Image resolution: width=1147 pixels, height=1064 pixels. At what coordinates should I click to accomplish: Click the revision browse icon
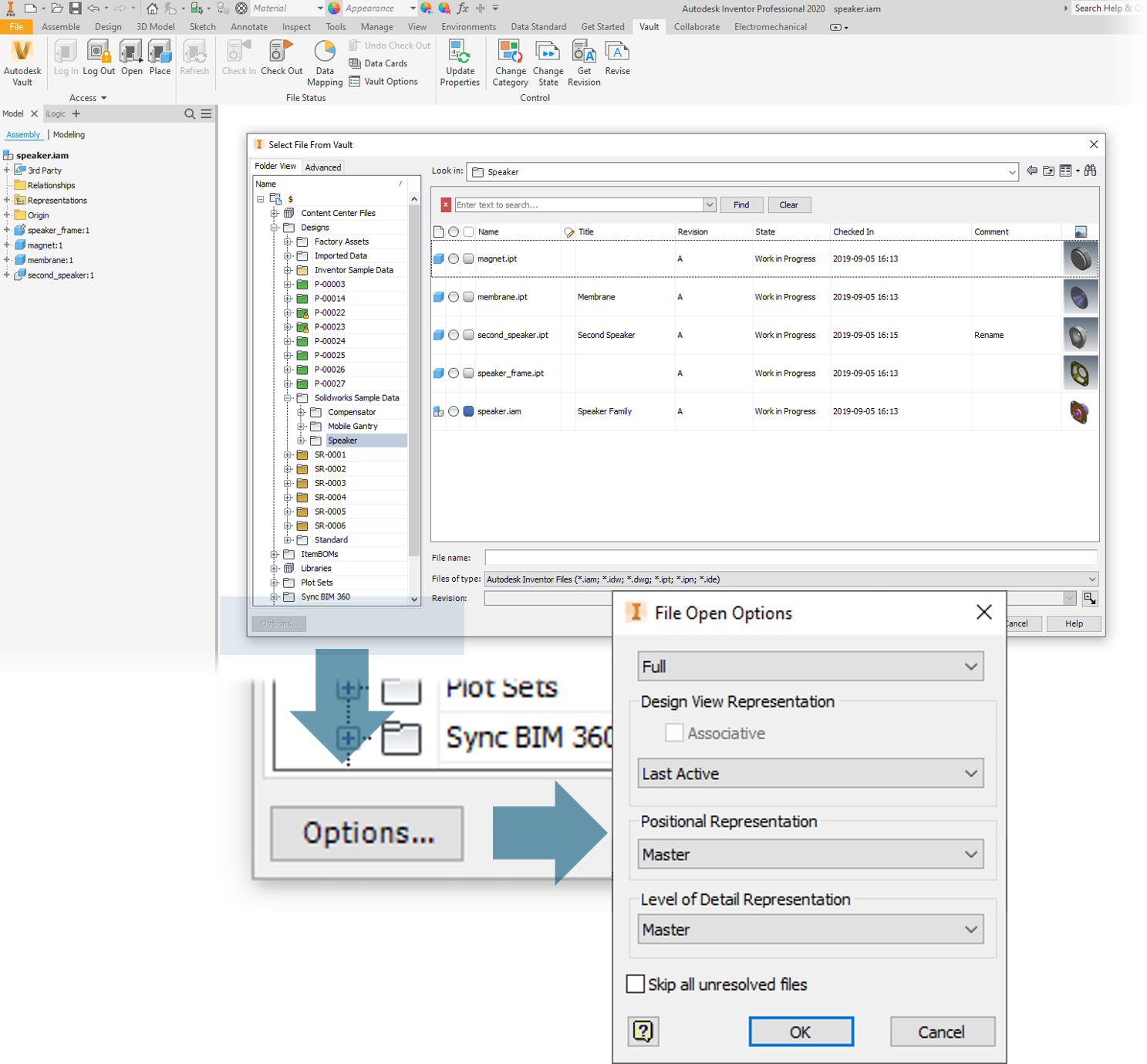(1089, 598)
